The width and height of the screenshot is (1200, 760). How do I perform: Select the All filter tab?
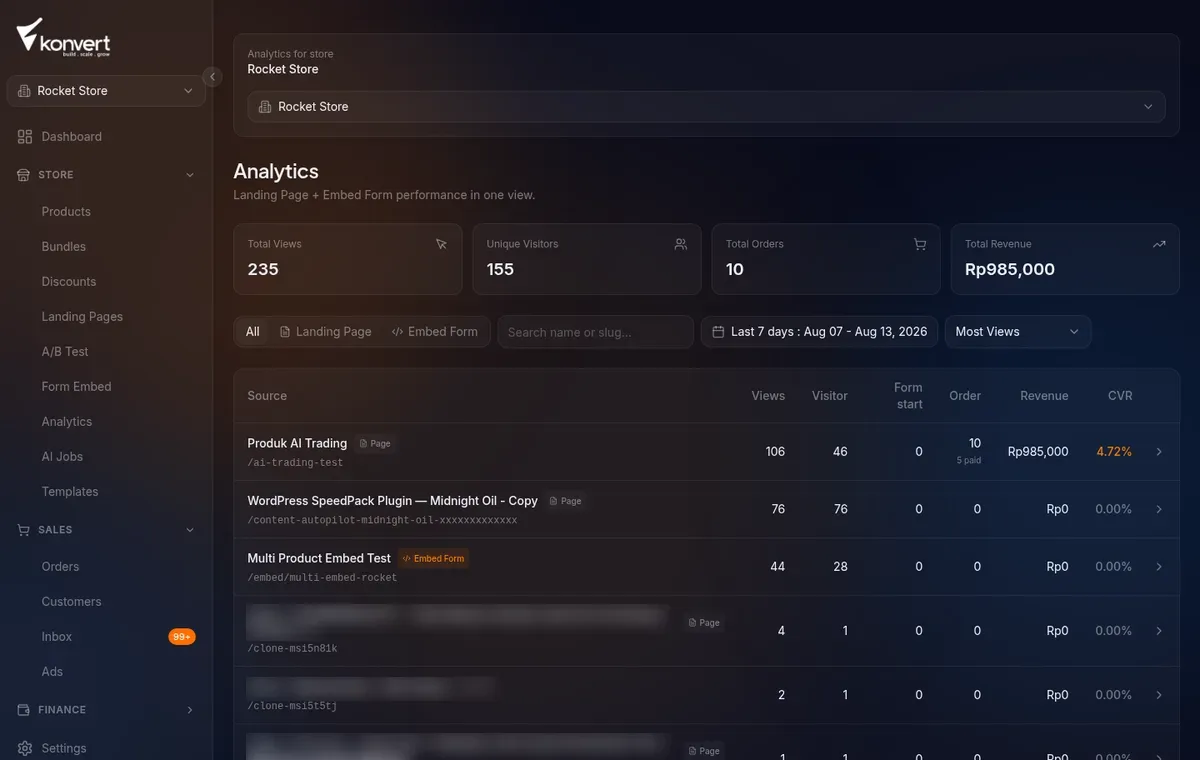(253, 332)
